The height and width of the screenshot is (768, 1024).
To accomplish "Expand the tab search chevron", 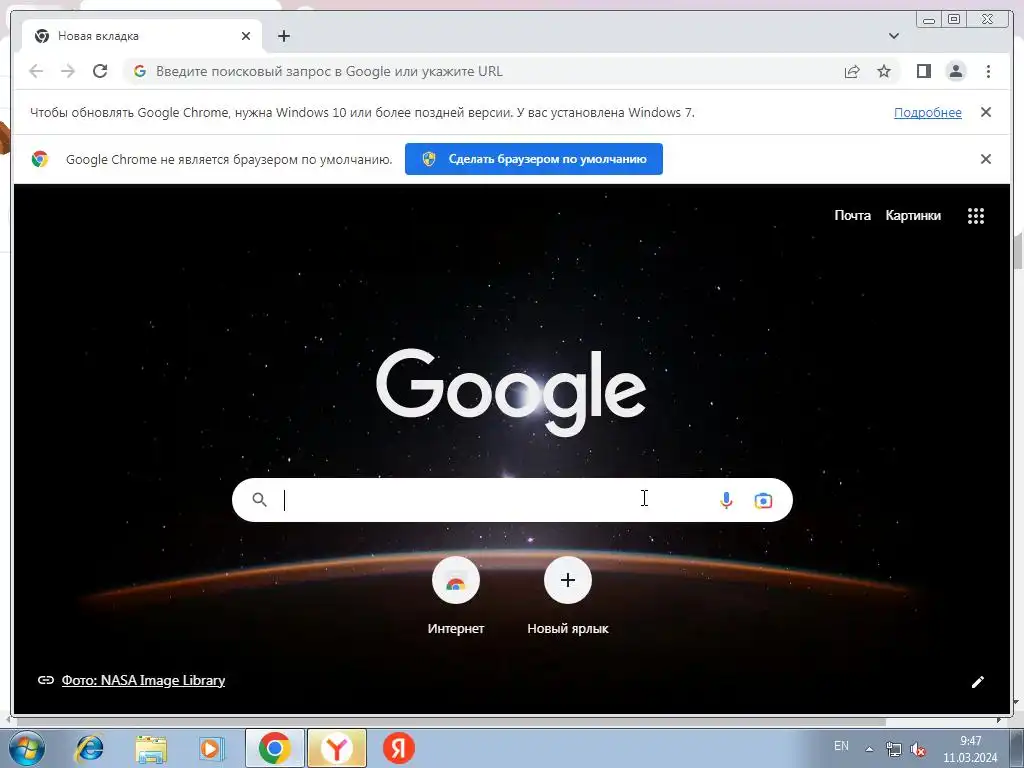I will click(x=894, y=36).
